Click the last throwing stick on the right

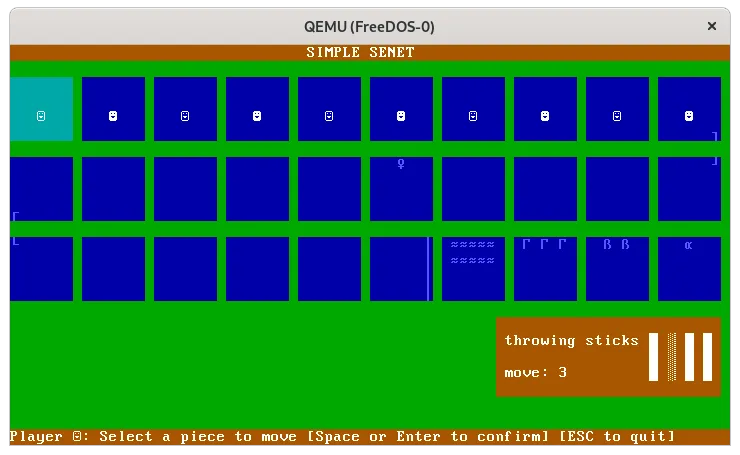707,357
